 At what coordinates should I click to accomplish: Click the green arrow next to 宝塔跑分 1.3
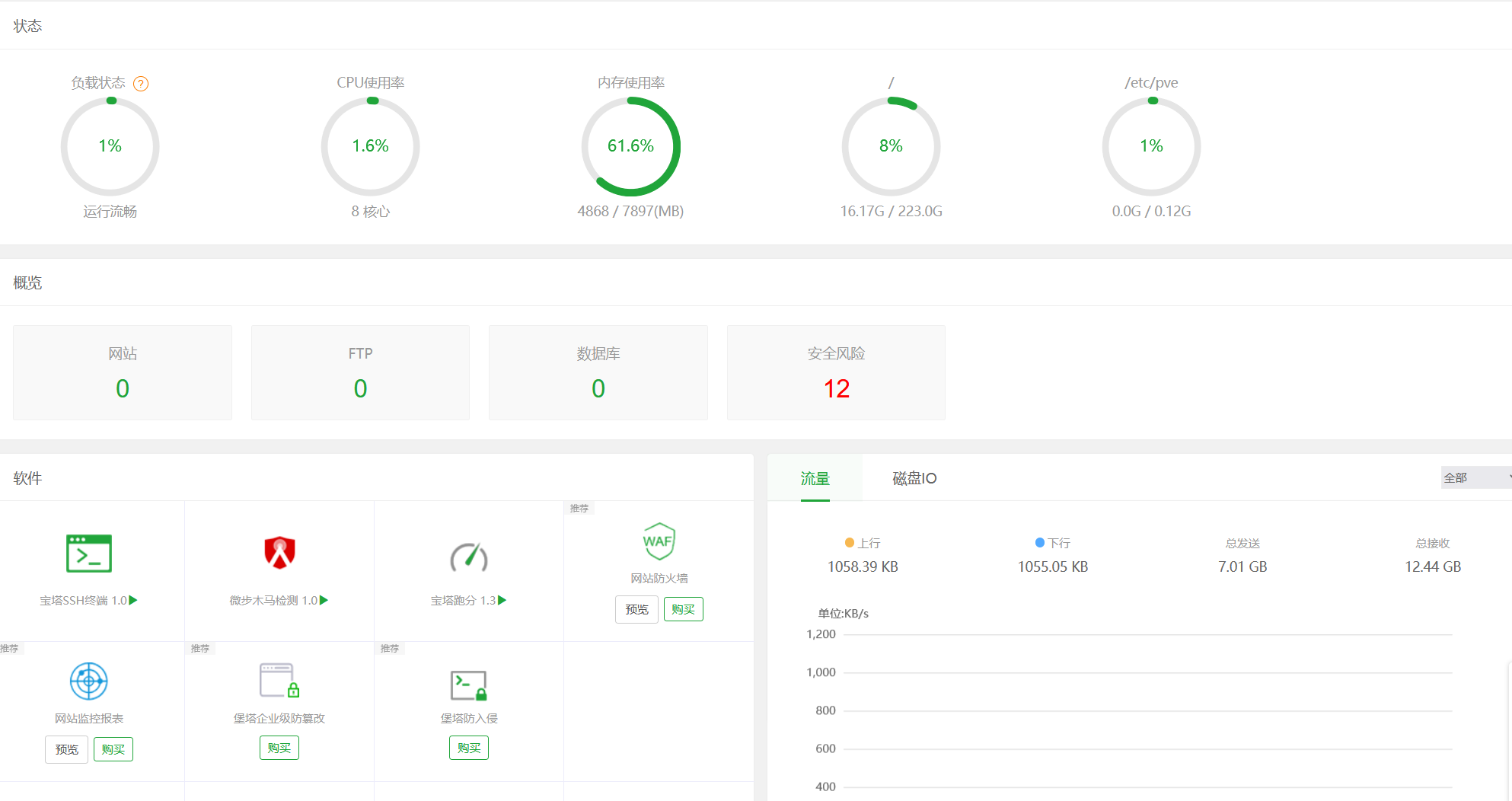(x=502, y=600)
